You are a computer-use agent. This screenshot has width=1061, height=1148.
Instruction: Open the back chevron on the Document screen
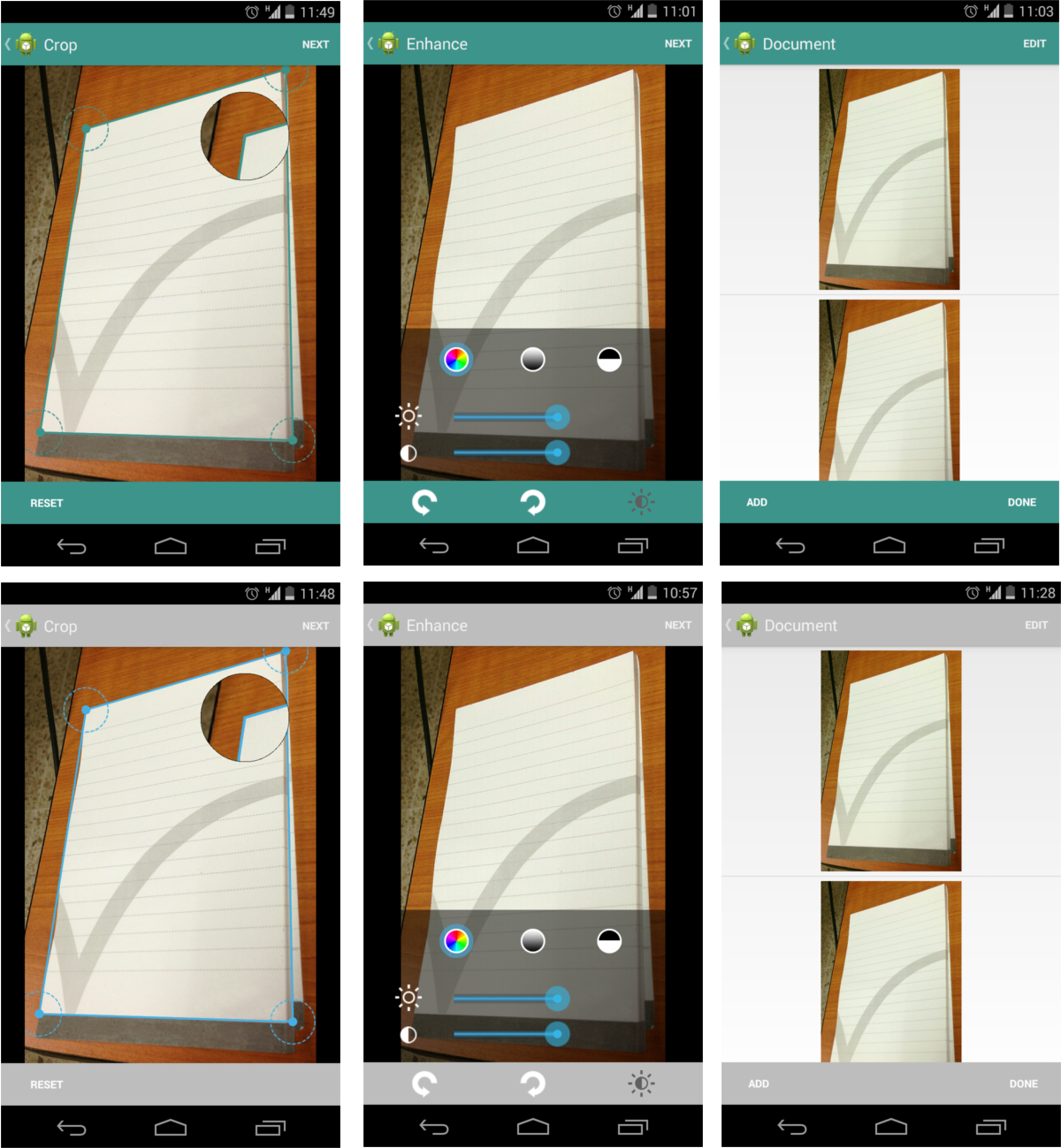[727, 43]
